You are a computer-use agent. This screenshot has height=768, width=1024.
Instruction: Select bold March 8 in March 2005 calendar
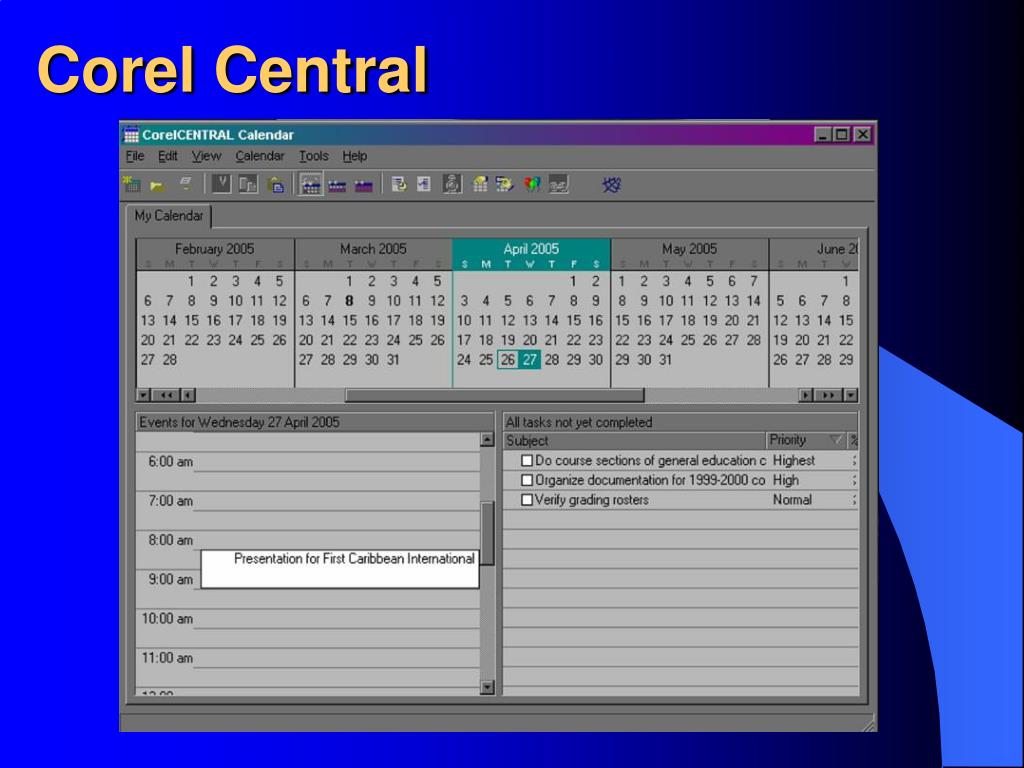point(349,301)
